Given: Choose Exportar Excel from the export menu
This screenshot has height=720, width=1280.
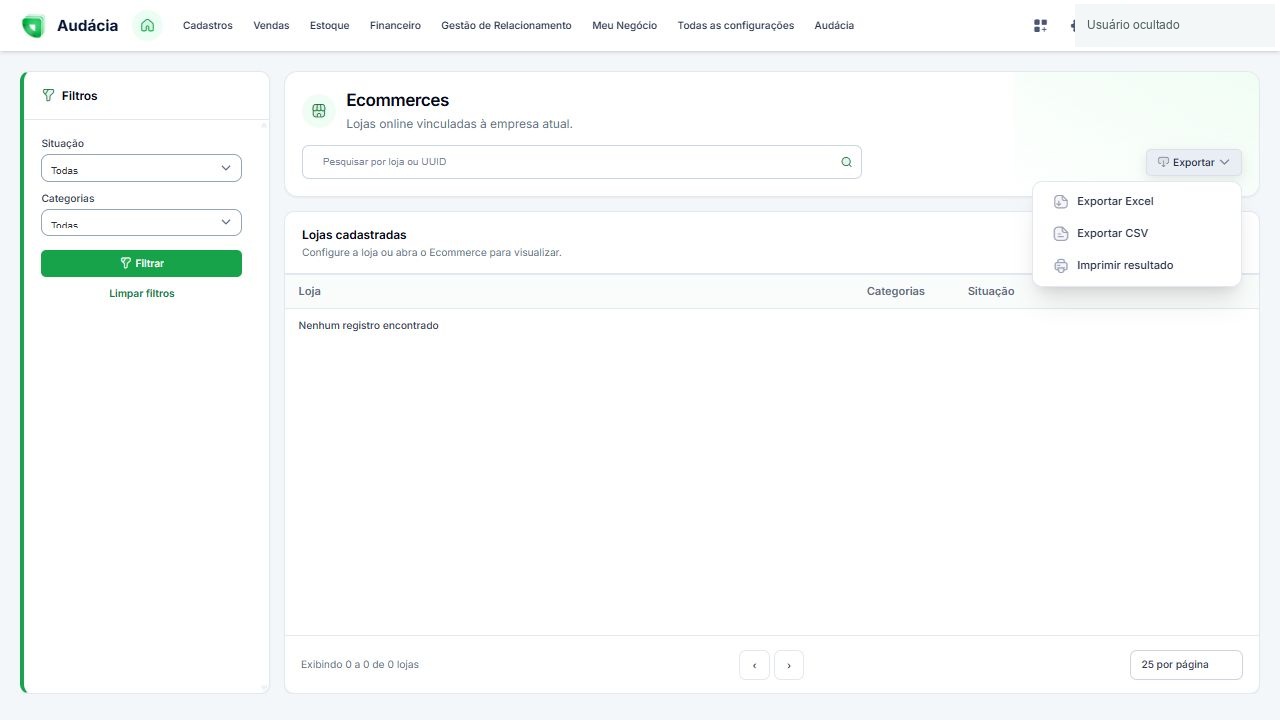Looking at the screenshot, I should pyautogui.click(x=1137, y=202).
